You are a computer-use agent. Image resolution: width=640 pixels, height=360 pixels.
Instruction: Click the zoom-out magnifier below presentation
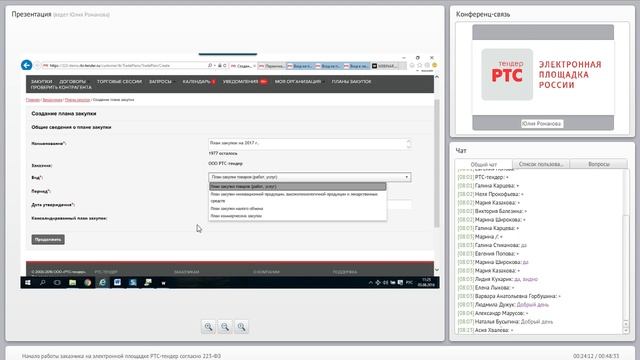point(225,327)
